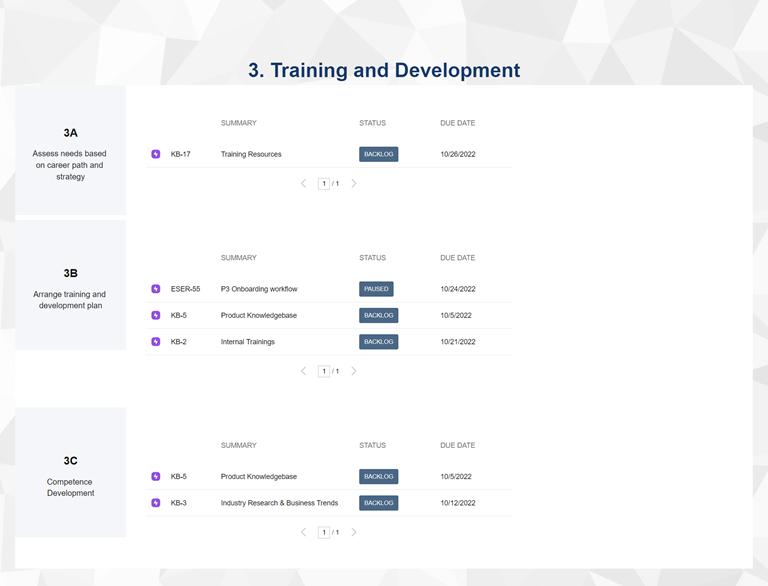The width and height of the screenshot is (768, 586).
Task: Click the purple icon next to KB-3
Action: (x=156, y=503)
